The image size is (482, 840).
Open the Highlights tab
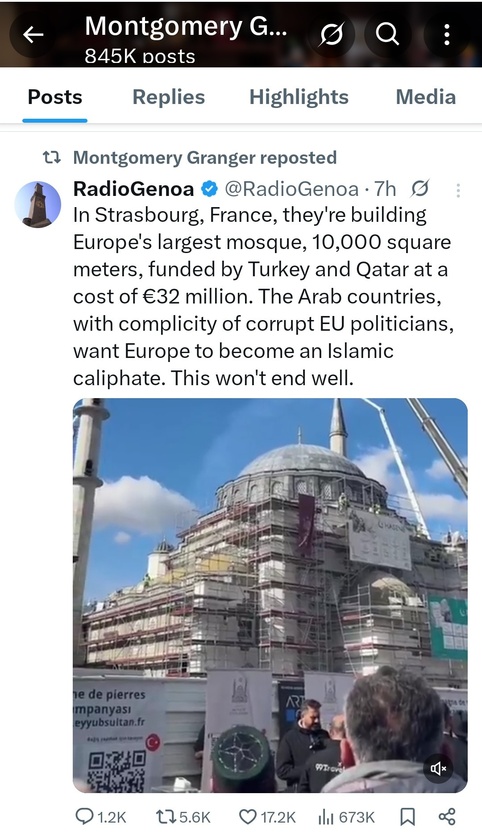[x=299, y=97]
